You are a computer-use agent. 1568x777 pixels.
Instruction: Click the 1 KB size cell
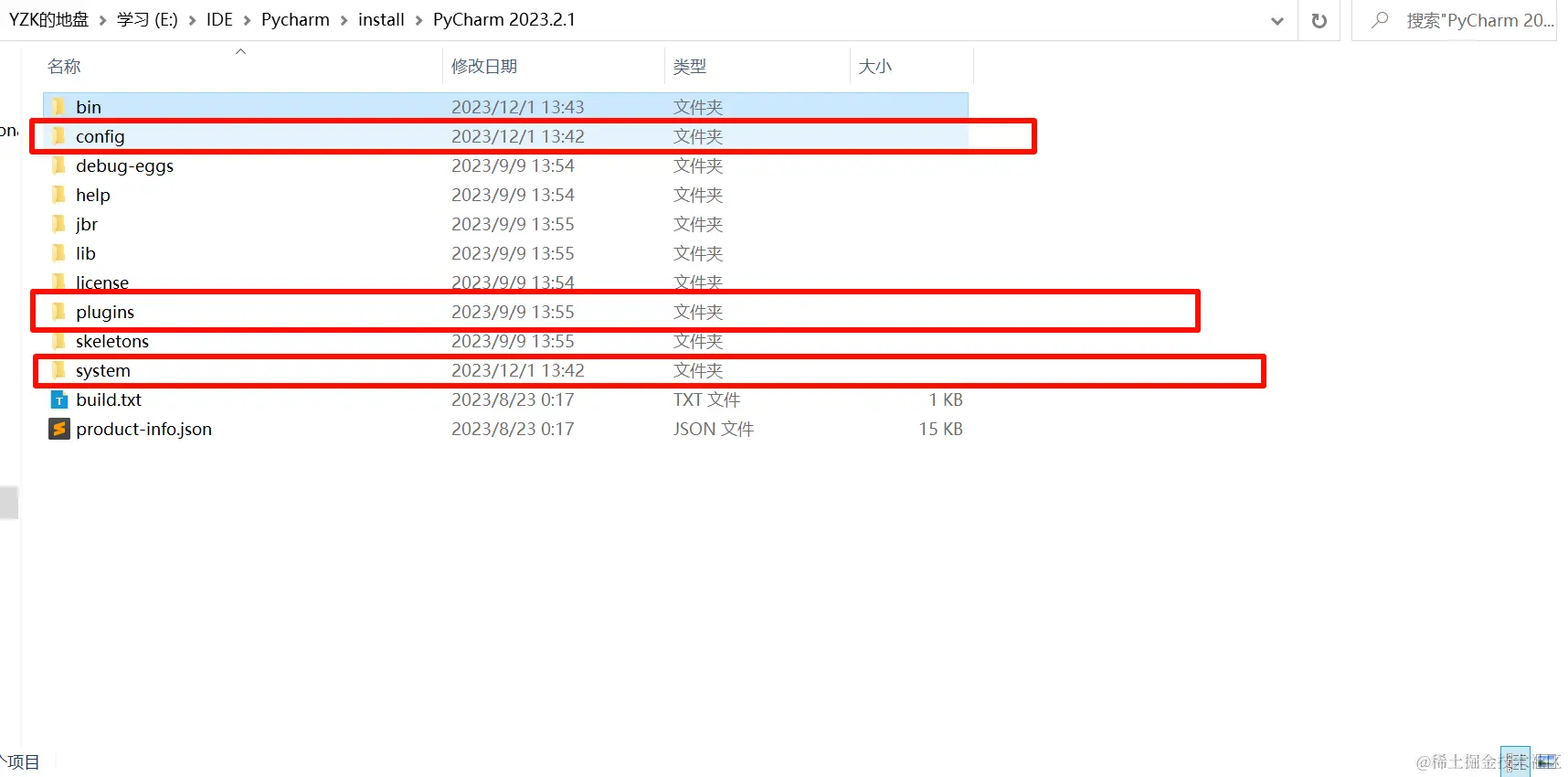[x=946, y=399]
